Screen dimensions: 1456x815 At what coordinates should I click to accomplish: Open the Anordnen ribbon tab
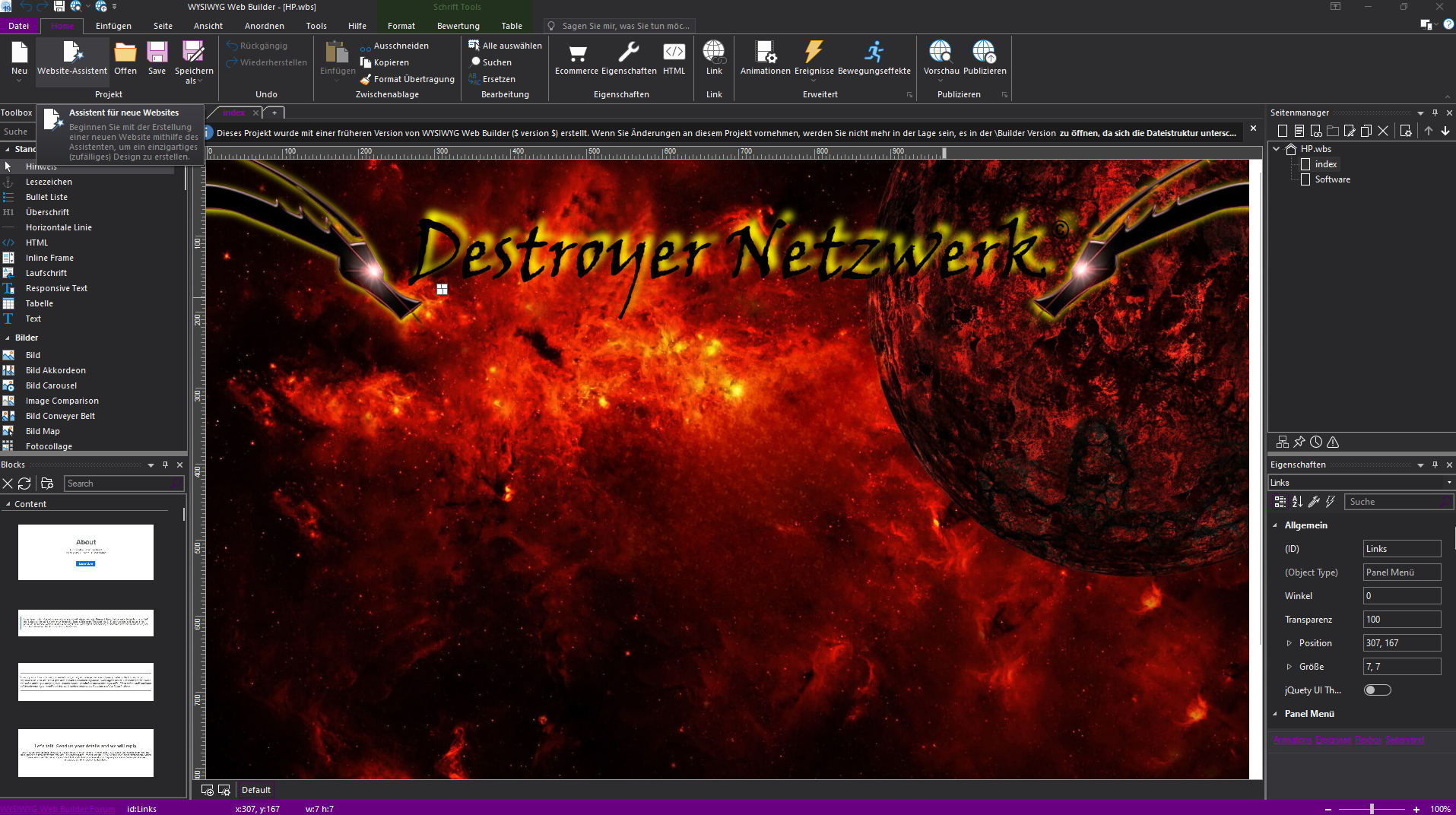[265, 26]
